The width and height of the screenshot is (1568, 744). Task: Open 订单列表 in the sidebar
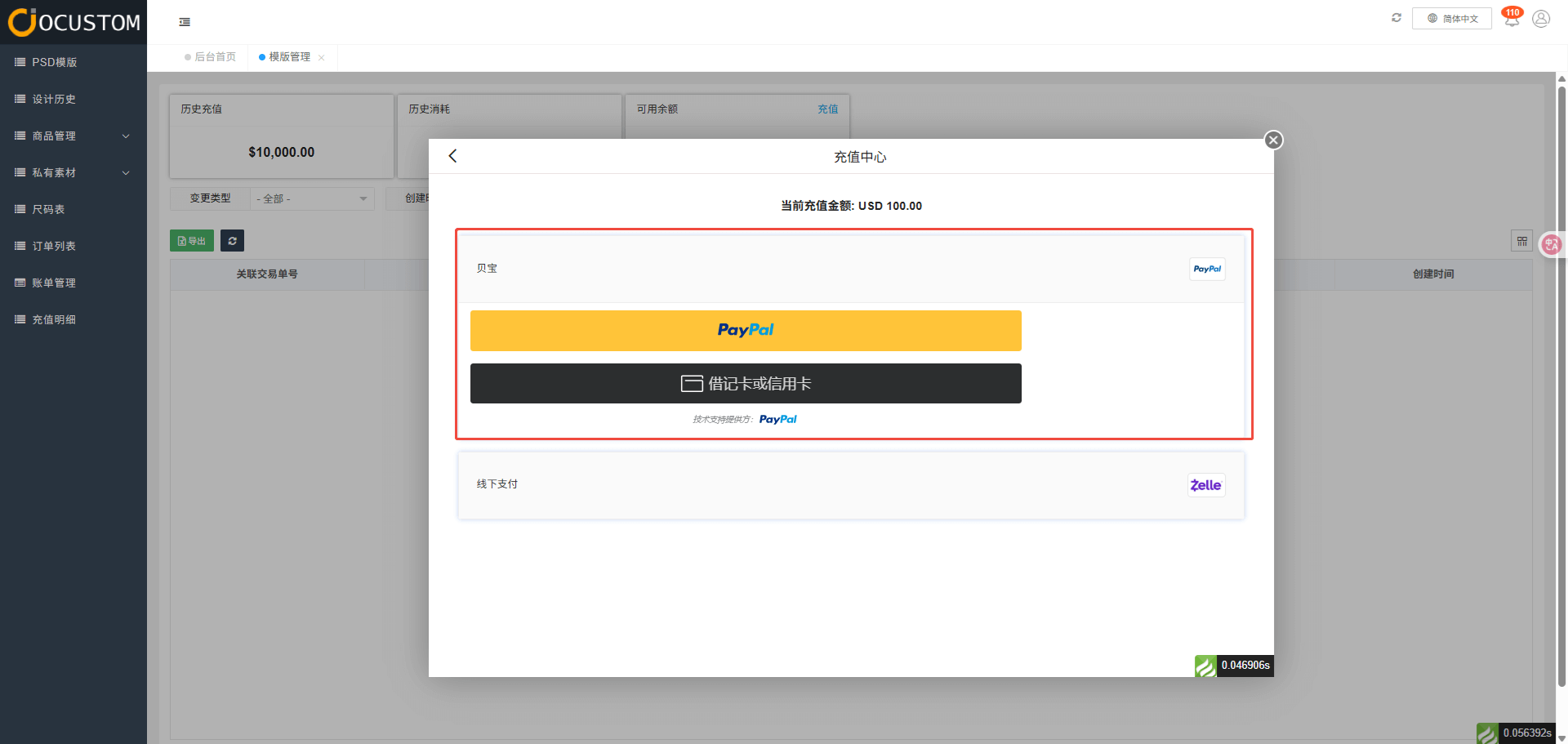pyautogui.click(x=54, y=247)
